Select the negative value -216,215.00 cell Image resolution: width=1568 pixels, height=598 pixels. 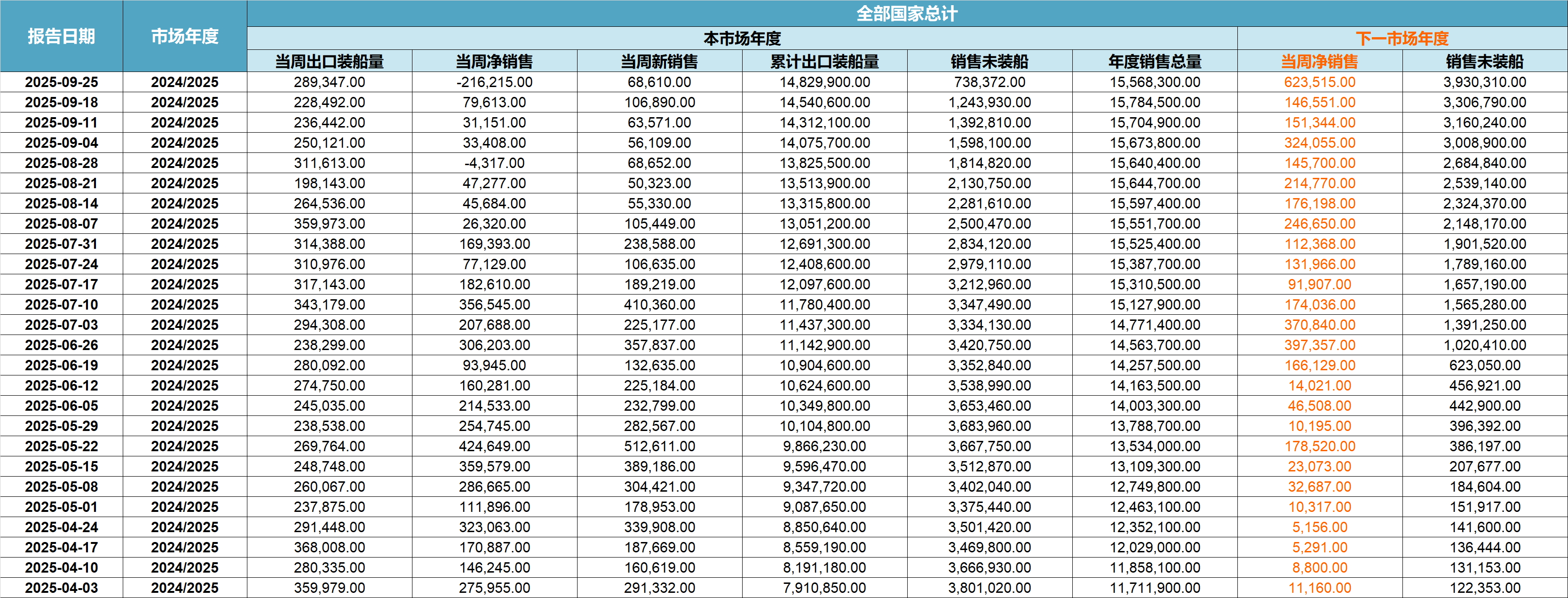(494, 82)
